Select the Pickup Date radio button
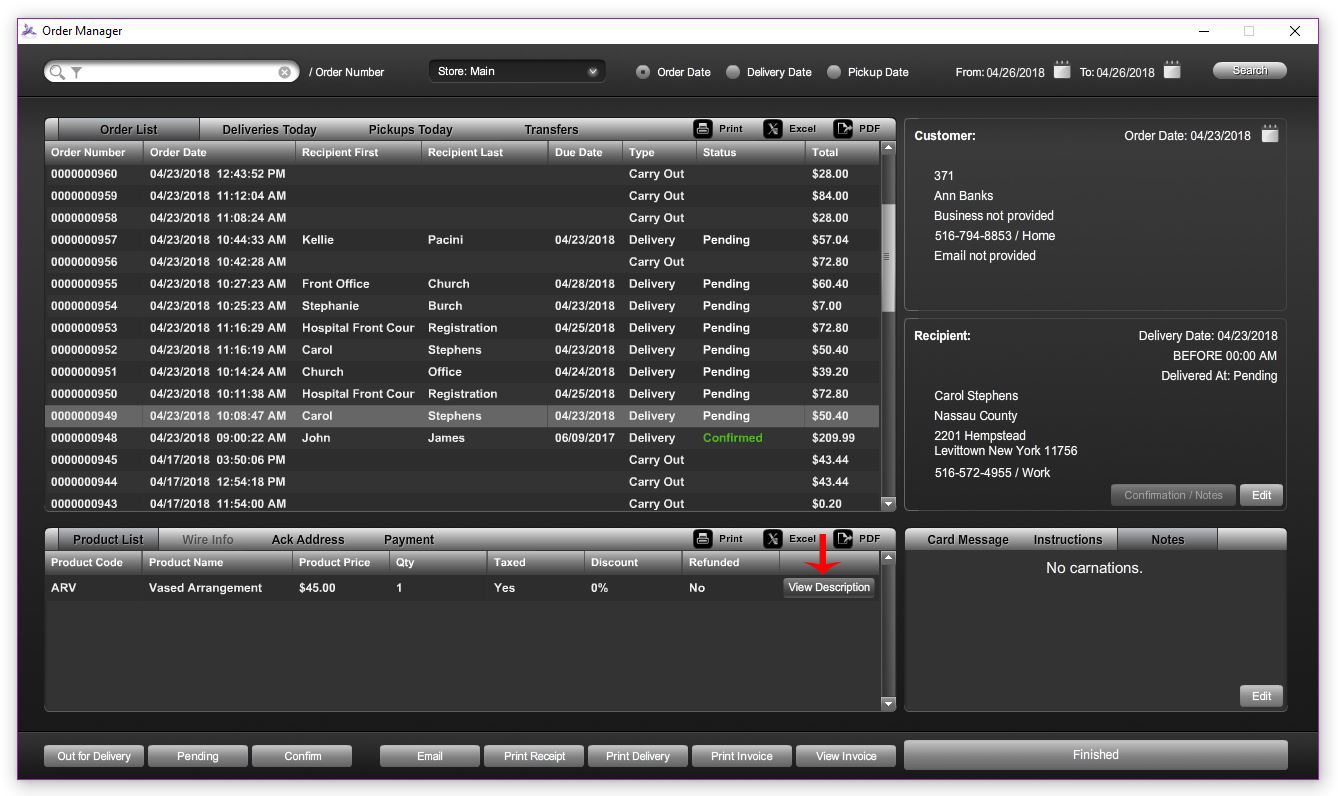This screenshot has height=796, width=1338. [834, 72]
